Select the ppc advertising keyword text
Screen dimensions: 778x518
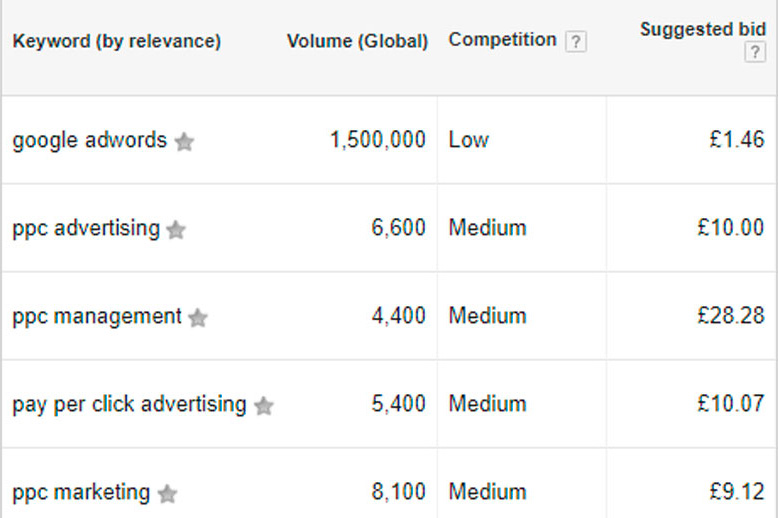coord(86,228)
